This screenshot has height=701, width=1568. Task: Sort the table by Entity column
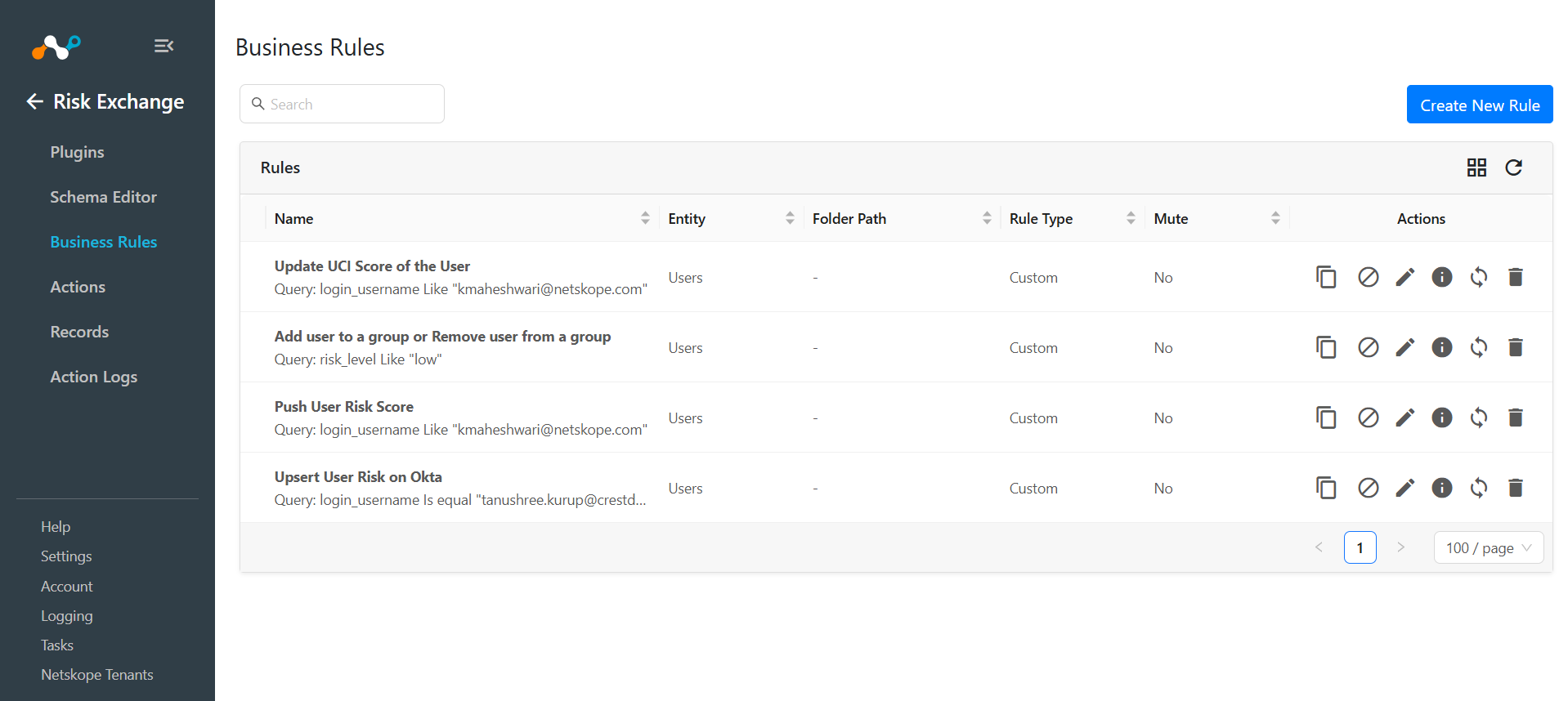pos(790,218)
